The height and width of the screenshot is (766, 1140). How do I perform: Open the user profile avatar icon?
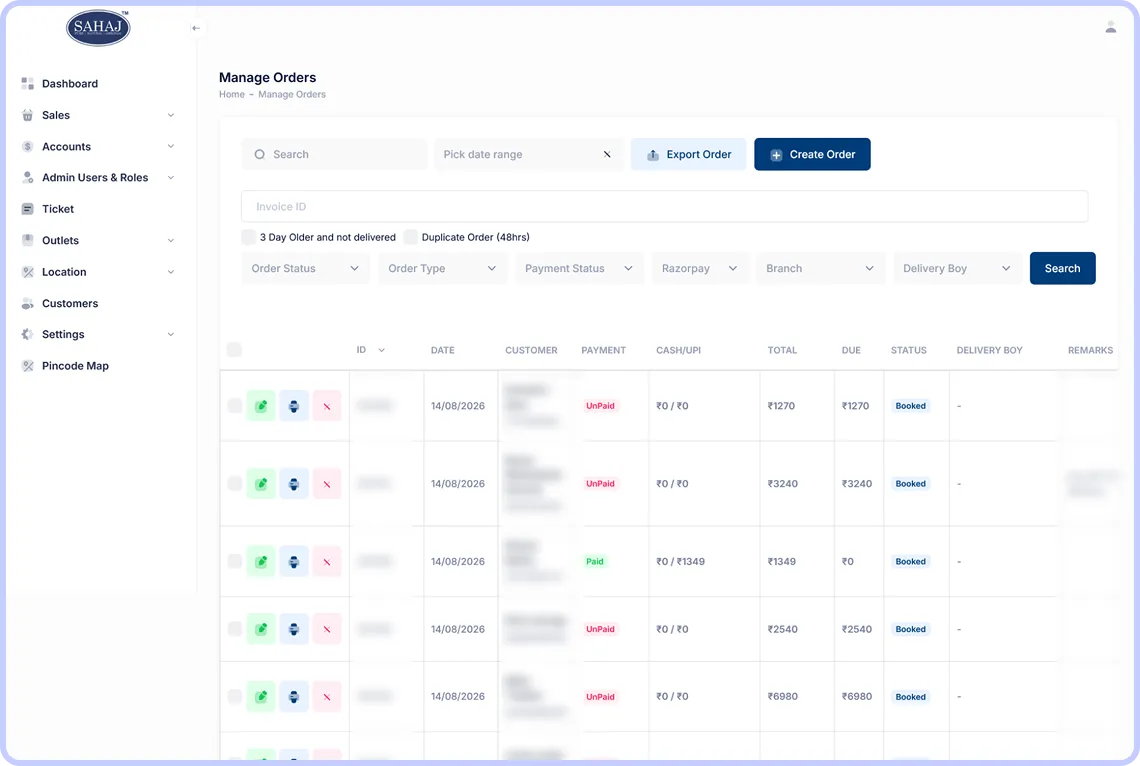(x=1110, y=28)
